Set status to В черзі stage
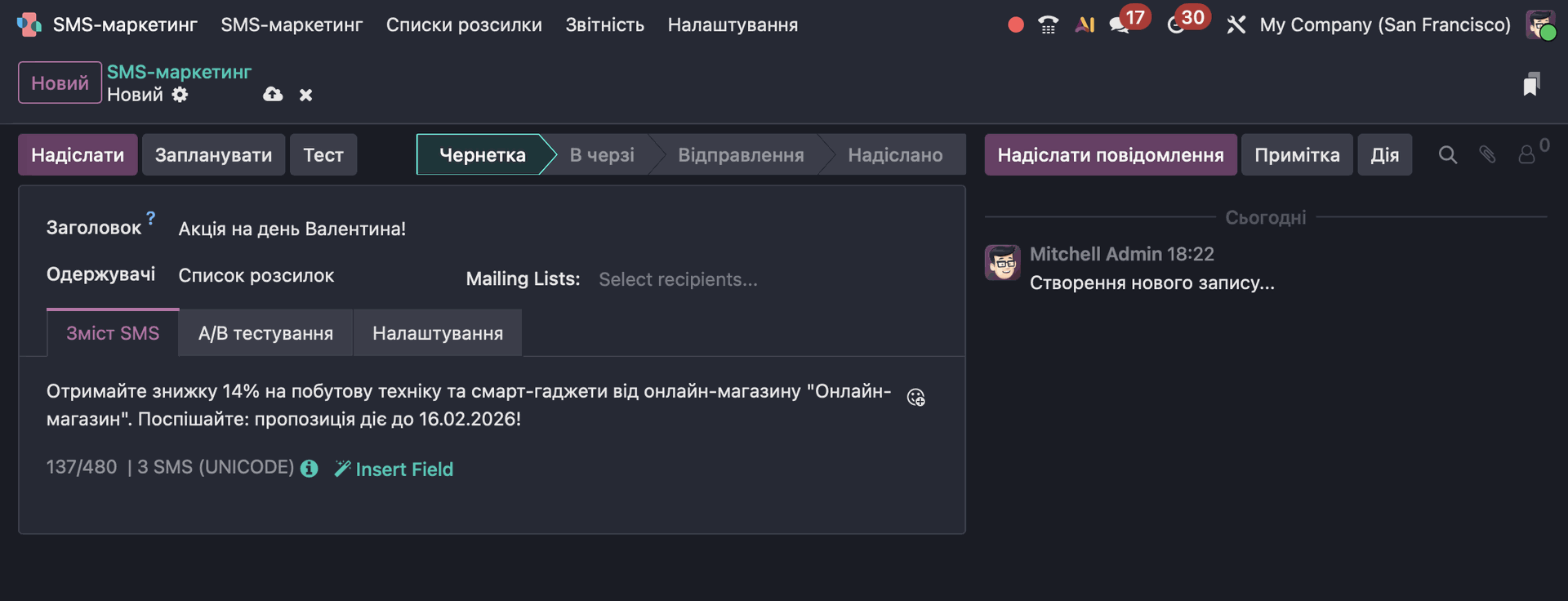 pyautogui.click(x=602, y=155)
